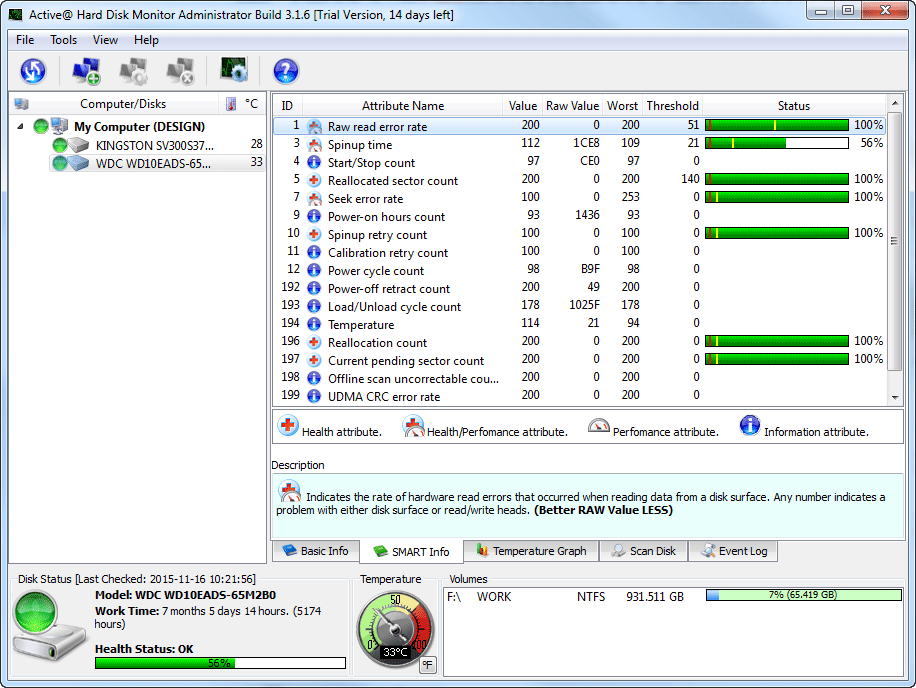The height and width of the screenshot is (688, 916).
Task: Click the attribute list scroll down arrow
Action: (x=894, y=397)
